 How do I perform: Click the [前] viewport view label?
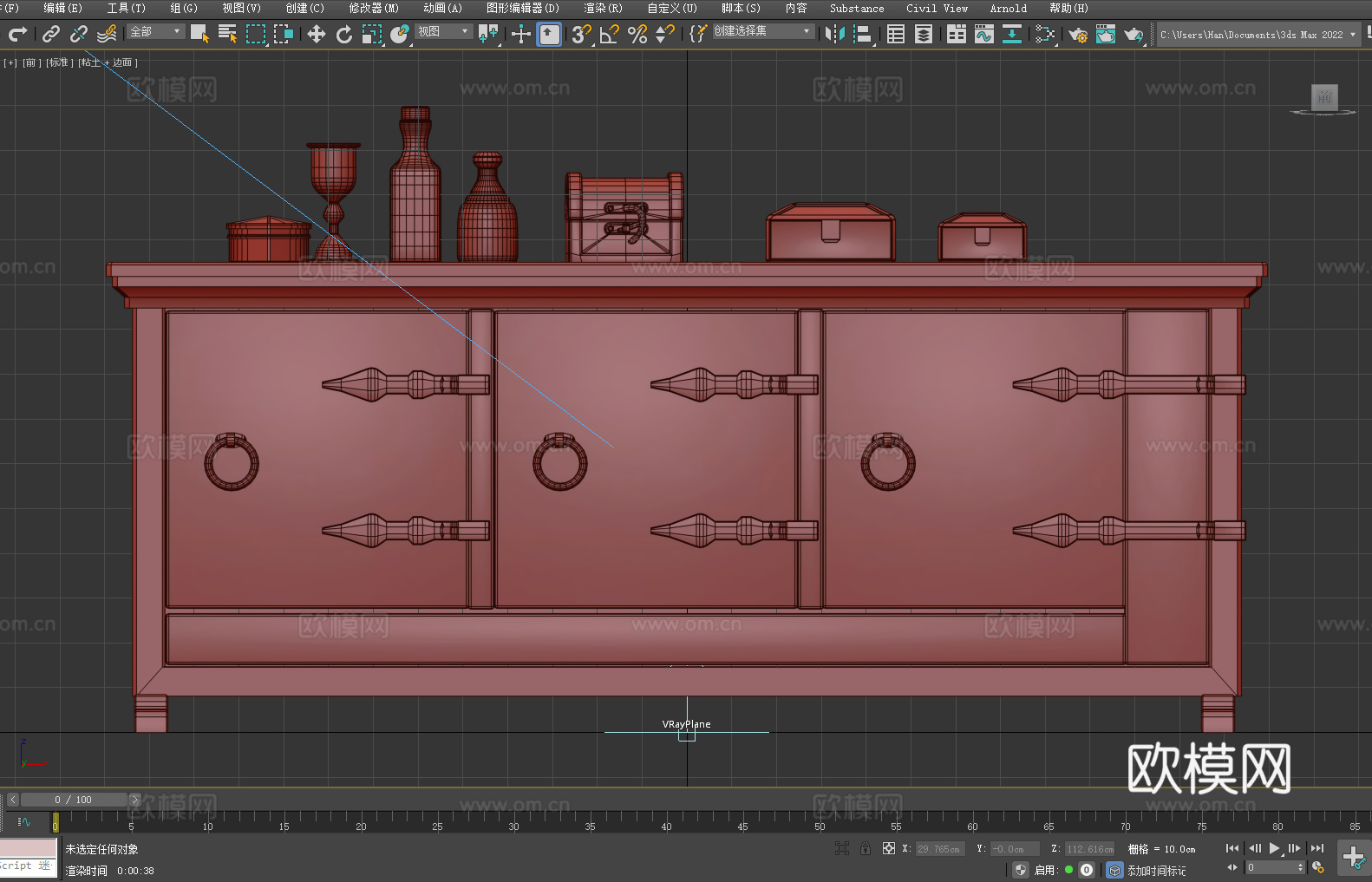pos(30,62)
